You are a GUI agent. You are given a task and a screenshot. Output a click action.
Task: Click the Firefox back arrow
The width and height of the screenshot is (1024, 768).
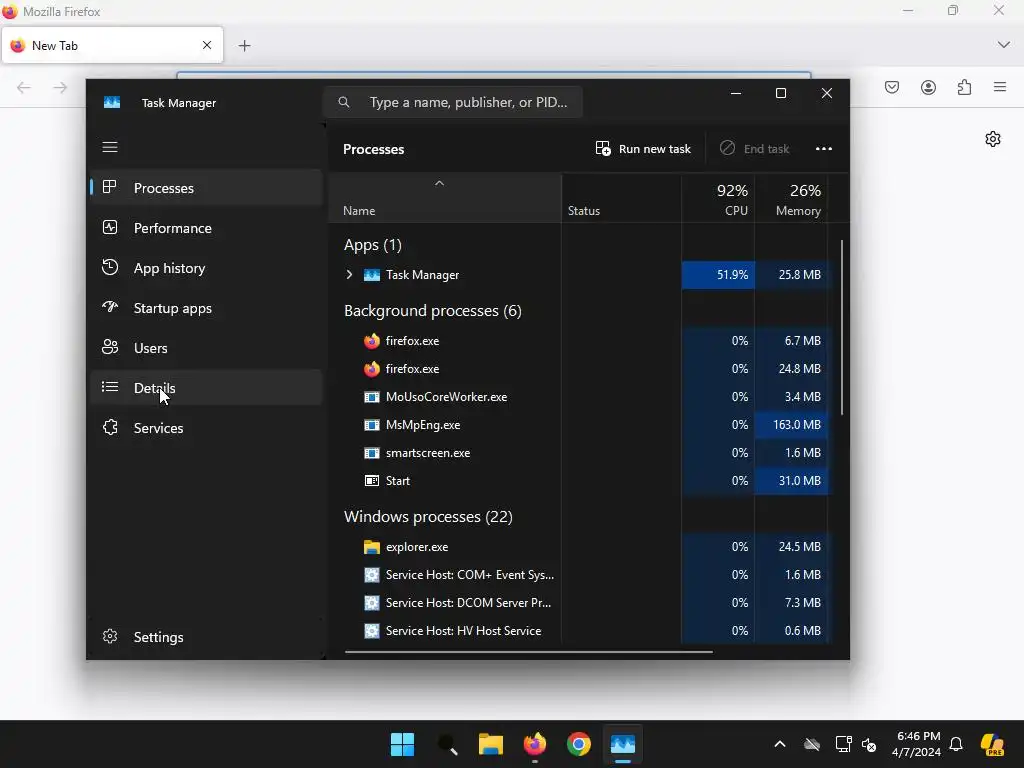click(x=24, y=88)
